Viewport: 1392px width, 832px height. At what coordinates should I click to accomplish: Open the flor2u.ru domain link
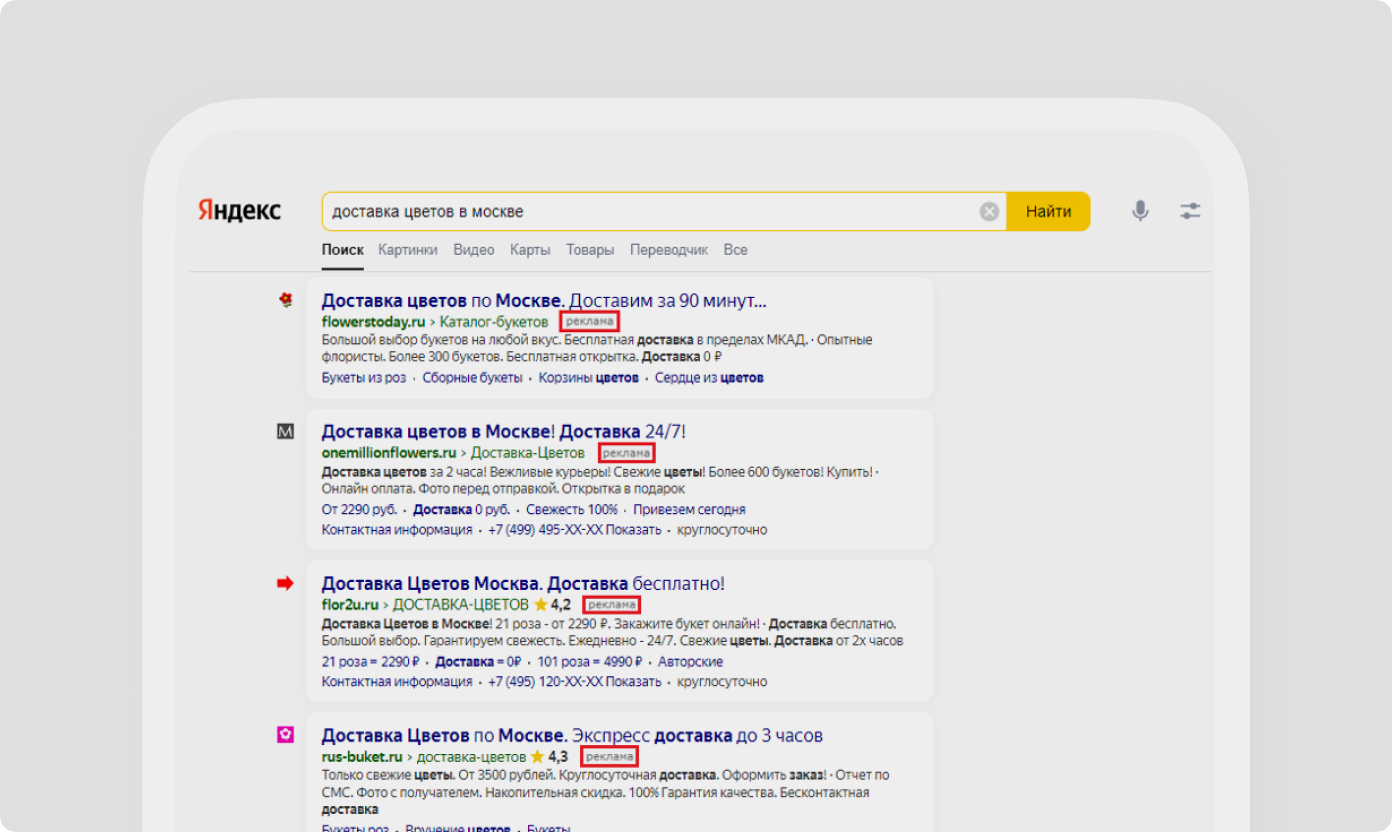coord(350,605)
